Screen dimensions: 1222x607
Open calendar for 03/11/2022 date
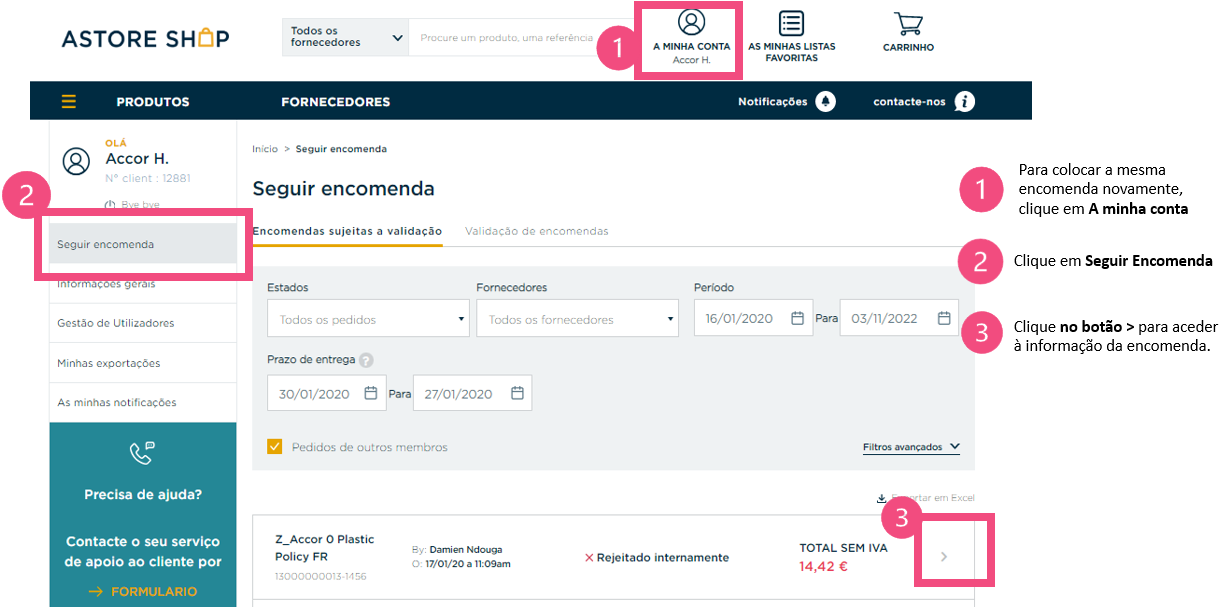click(x=943, y=319)
